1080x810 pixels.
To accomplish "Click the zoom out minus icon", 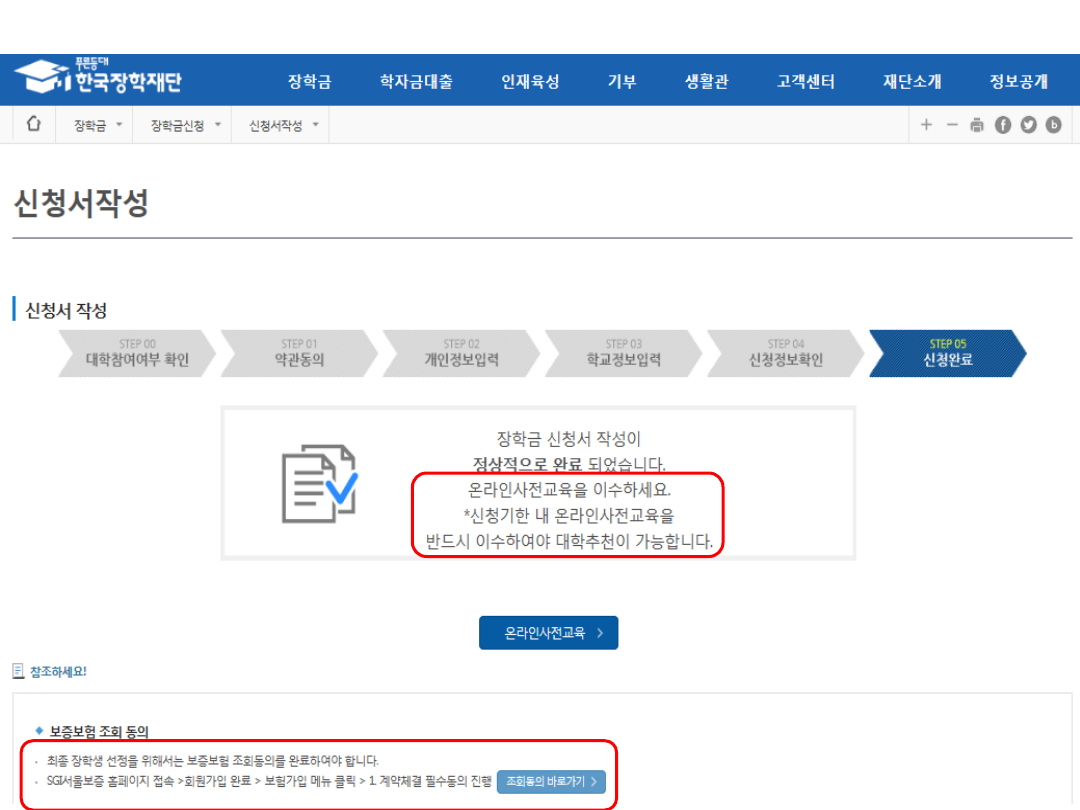I will click(x=951, y=125).
